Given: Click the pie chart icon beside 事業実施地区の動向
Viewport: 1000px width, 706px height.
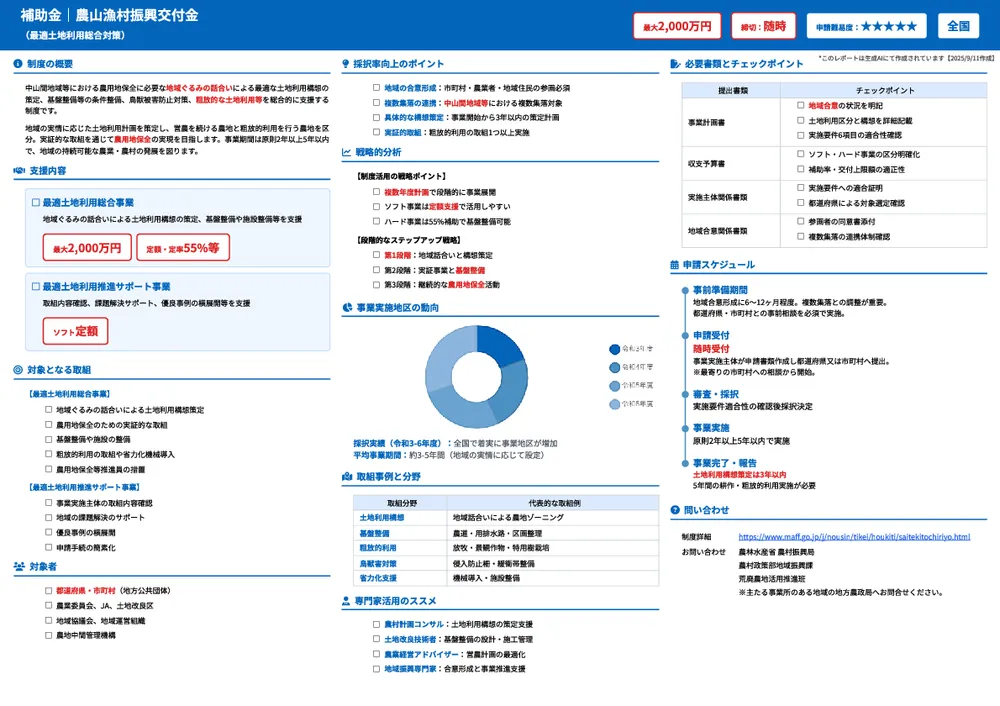Looking at the screenshot, I should click(346, 308).
